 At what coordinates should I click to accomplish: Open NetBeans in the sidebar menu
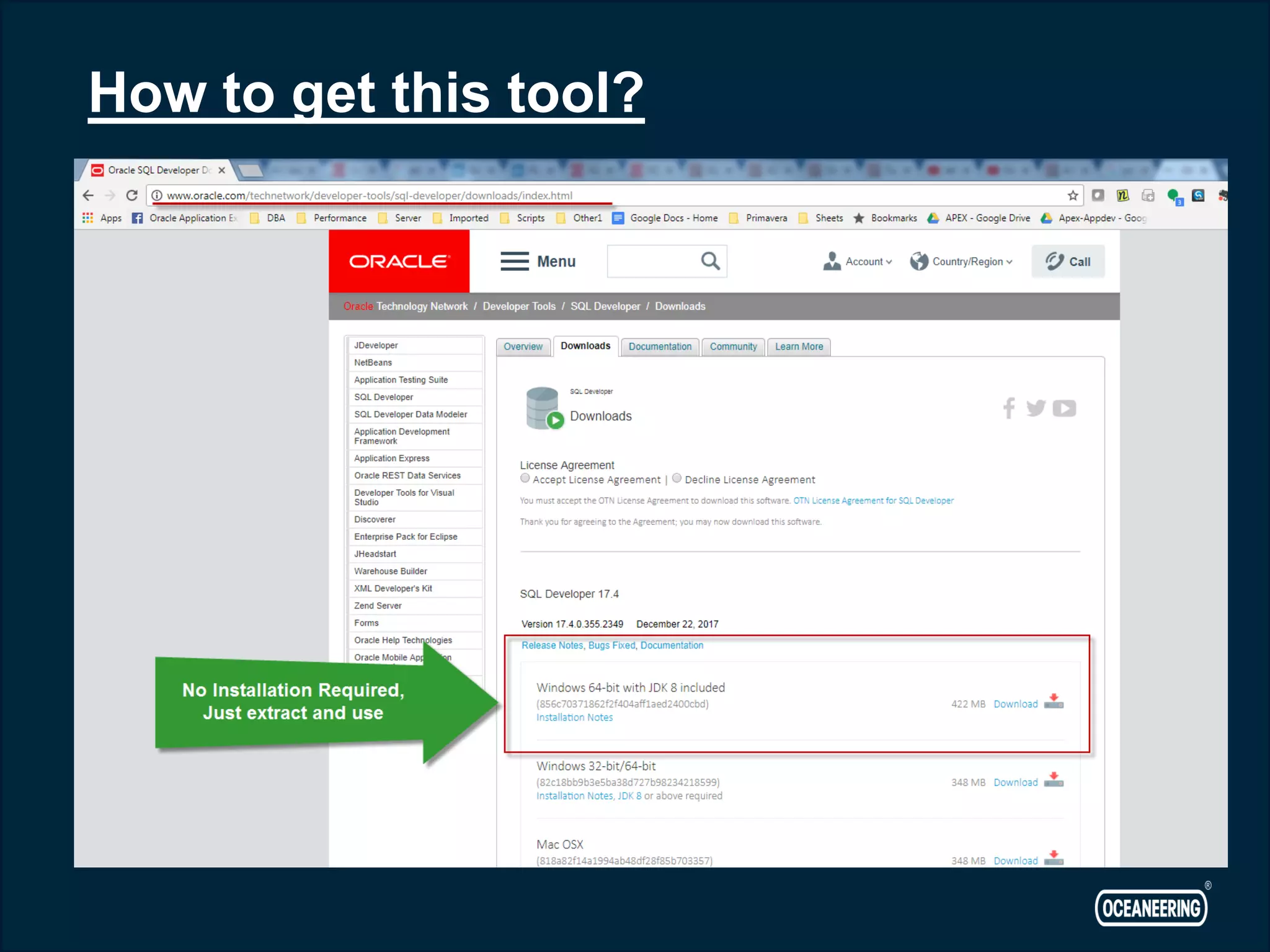click(x=415, y=363)
